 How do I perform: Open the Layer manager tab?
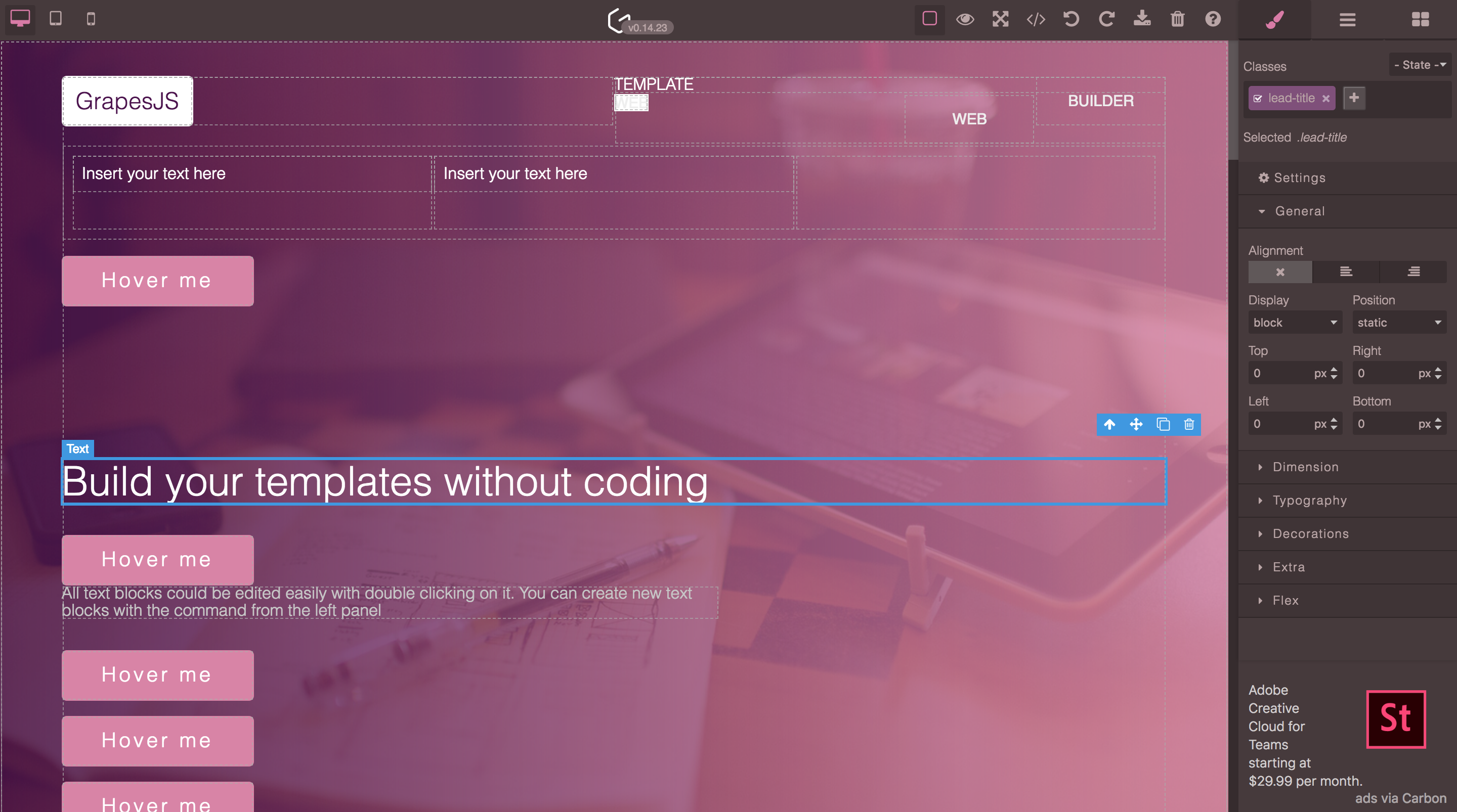point(1347,20)
